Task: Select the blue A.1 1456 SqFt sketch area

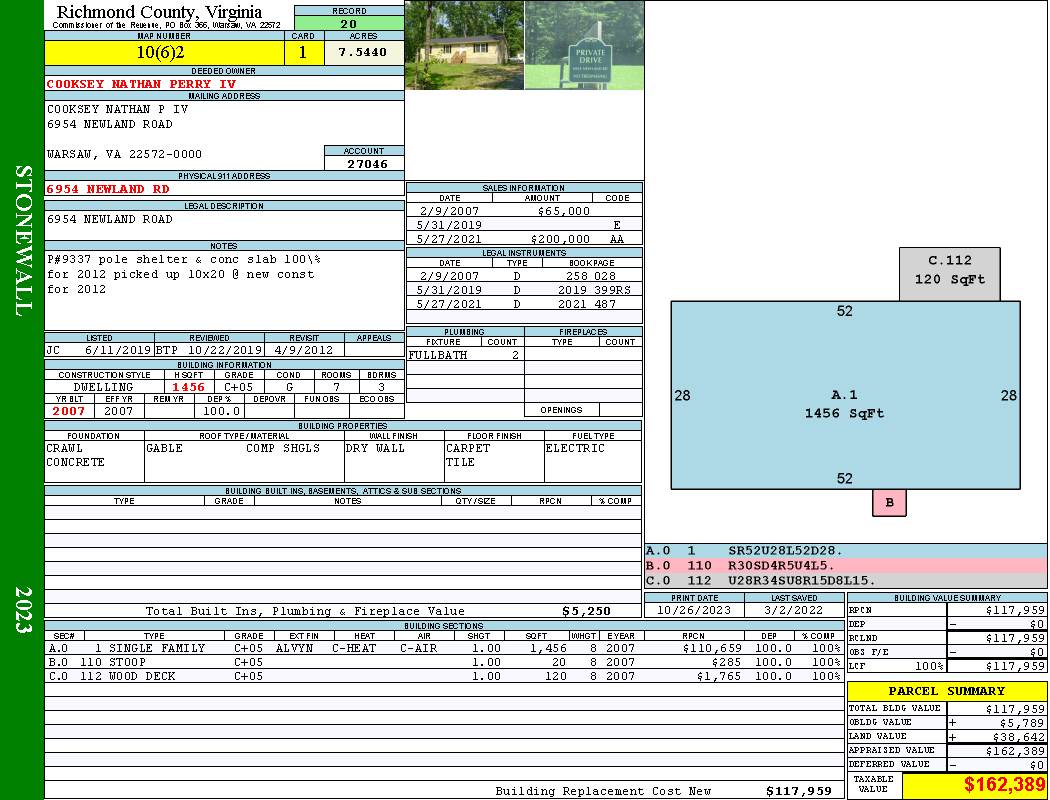Action: click(x=845, y=395)
